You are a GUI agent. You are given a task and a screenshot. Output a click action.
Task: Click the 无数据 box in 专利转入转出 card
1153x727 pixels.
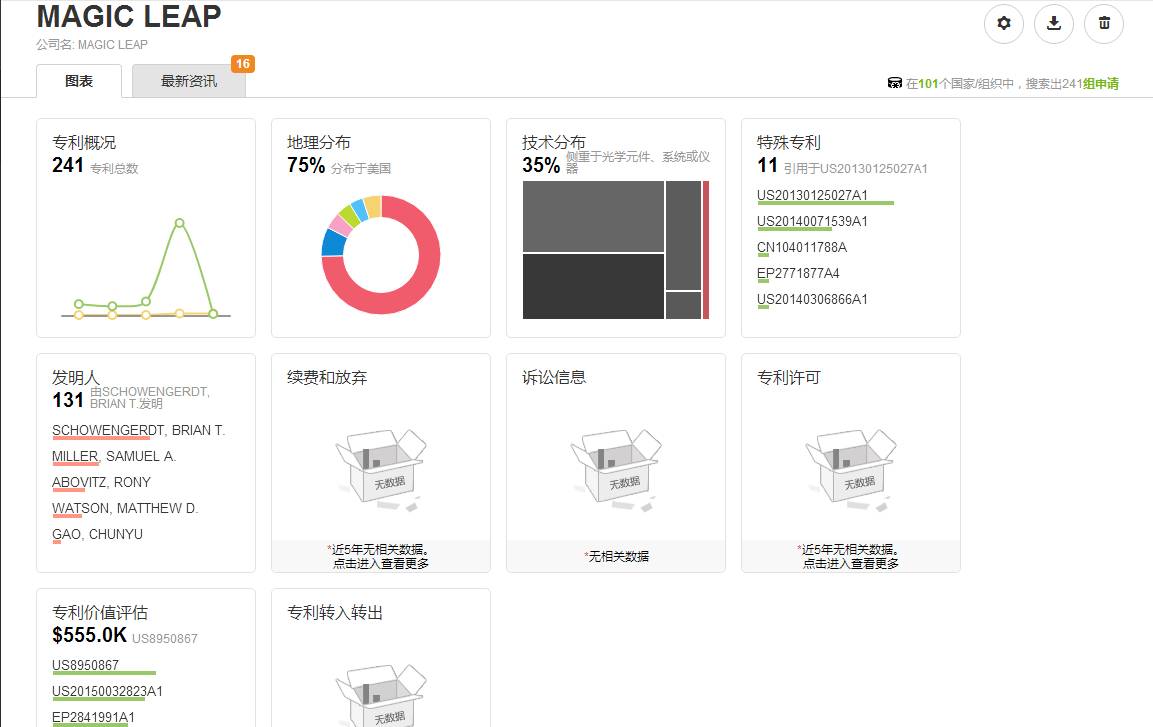(x=381, y=695)
